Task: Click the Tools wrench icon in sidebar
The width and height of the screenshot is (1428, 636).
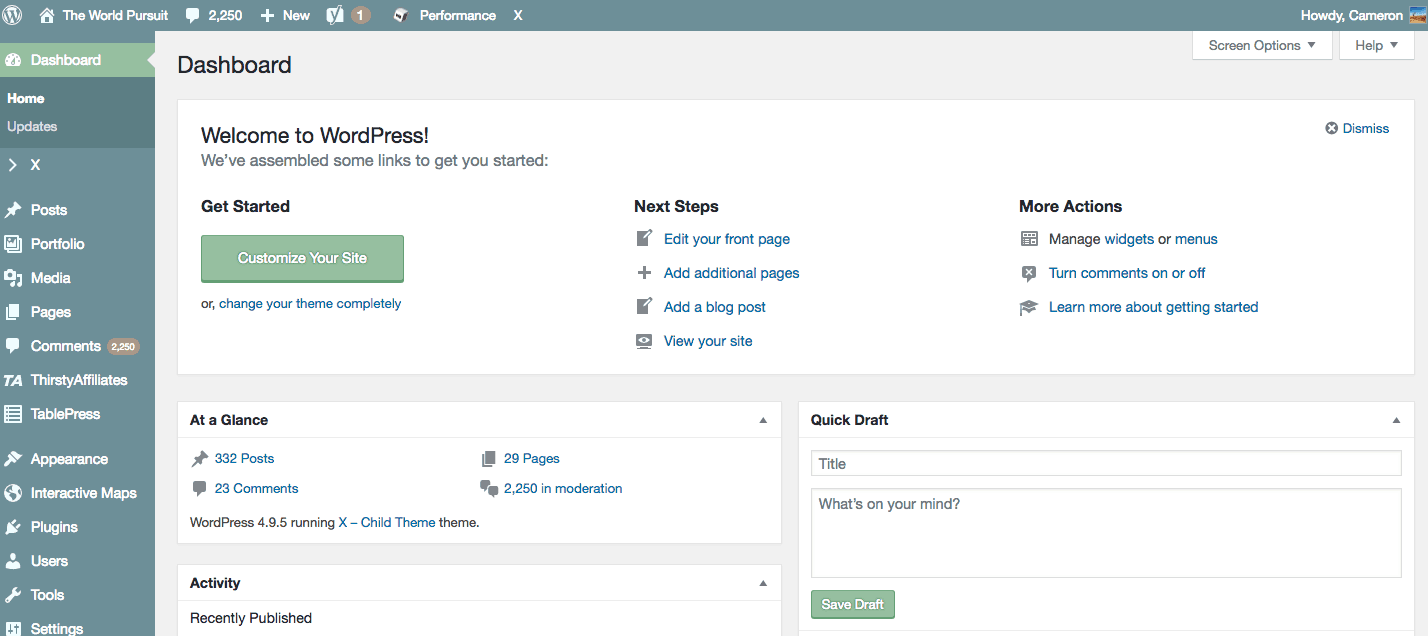Action: click(13, 595)
